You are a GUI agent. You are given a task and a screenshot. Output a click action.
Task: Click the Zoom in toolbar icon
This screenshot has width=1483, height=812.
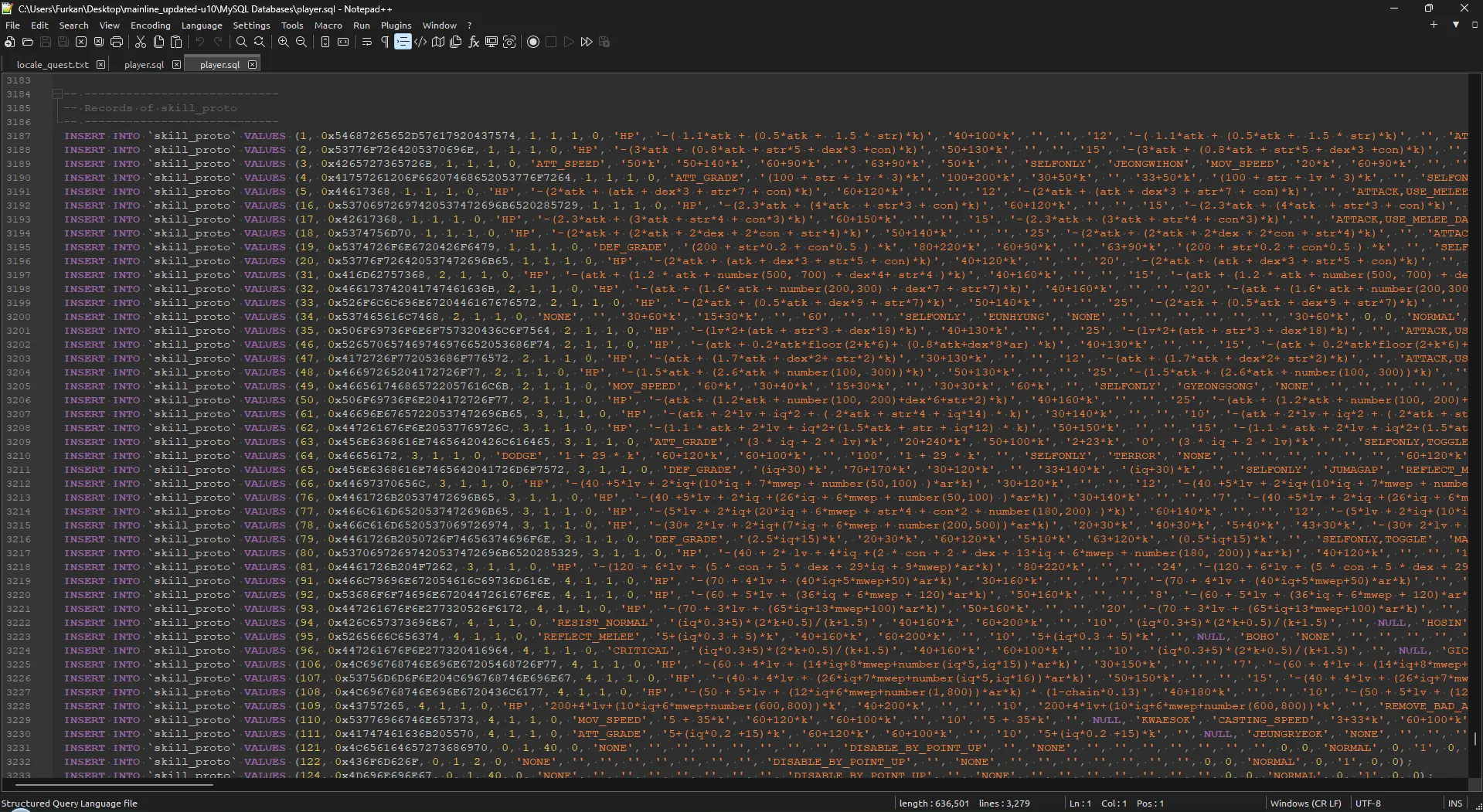284,42
